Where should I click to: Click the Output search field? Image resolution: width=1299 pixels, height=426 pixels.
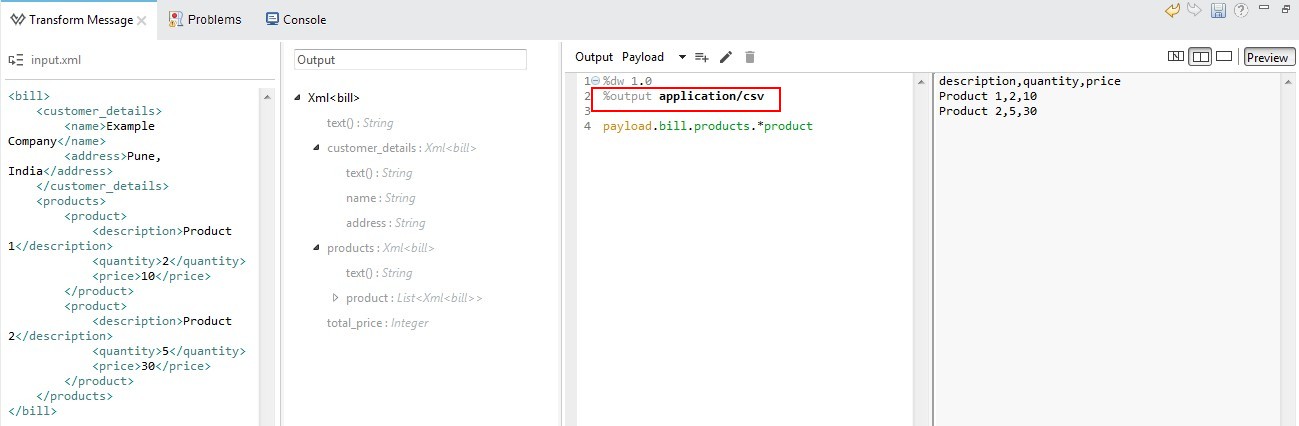click(x=410, y=60)
